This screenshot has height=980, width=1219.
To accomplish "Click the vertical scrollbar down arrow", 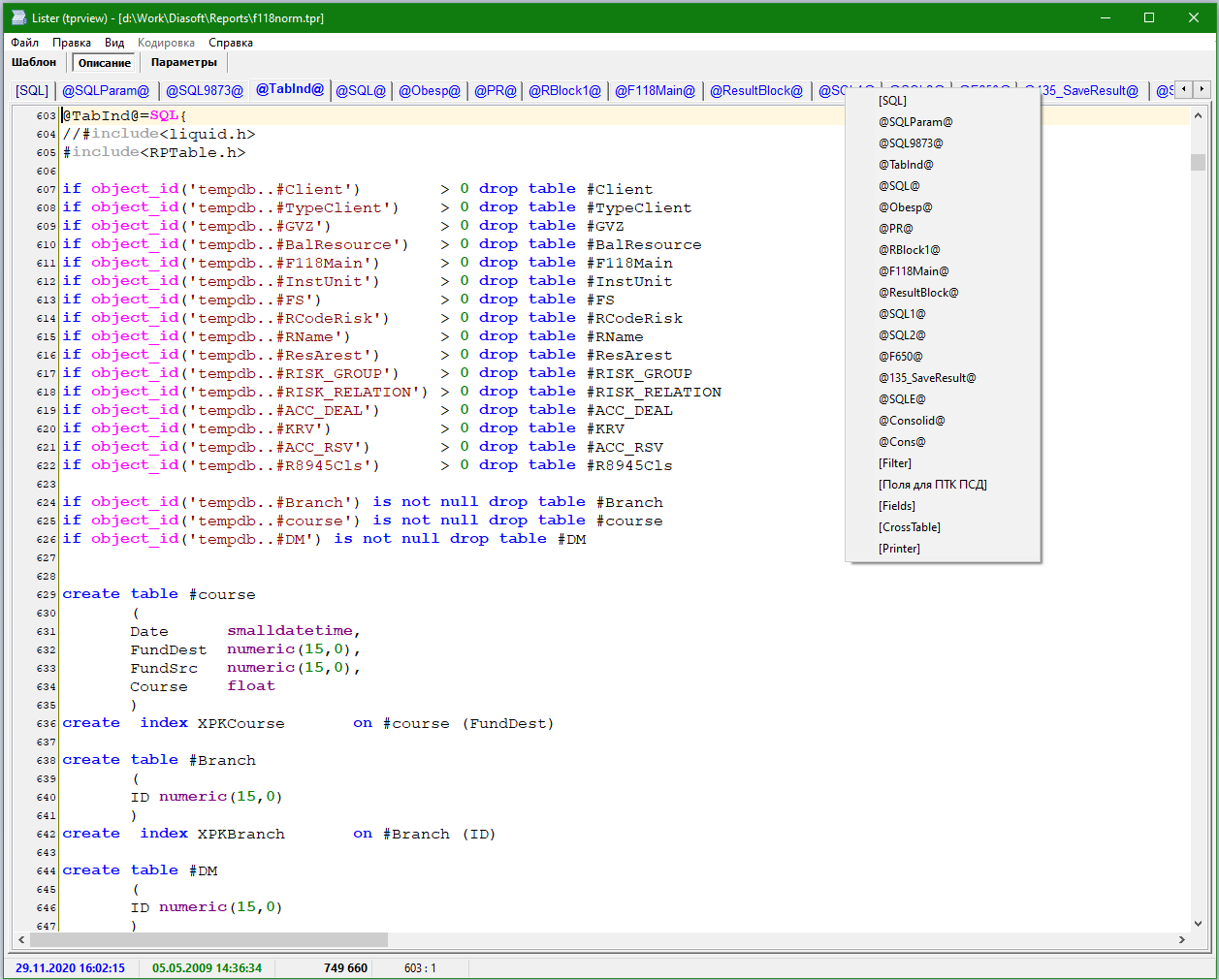I will (x=1198, y=924).
